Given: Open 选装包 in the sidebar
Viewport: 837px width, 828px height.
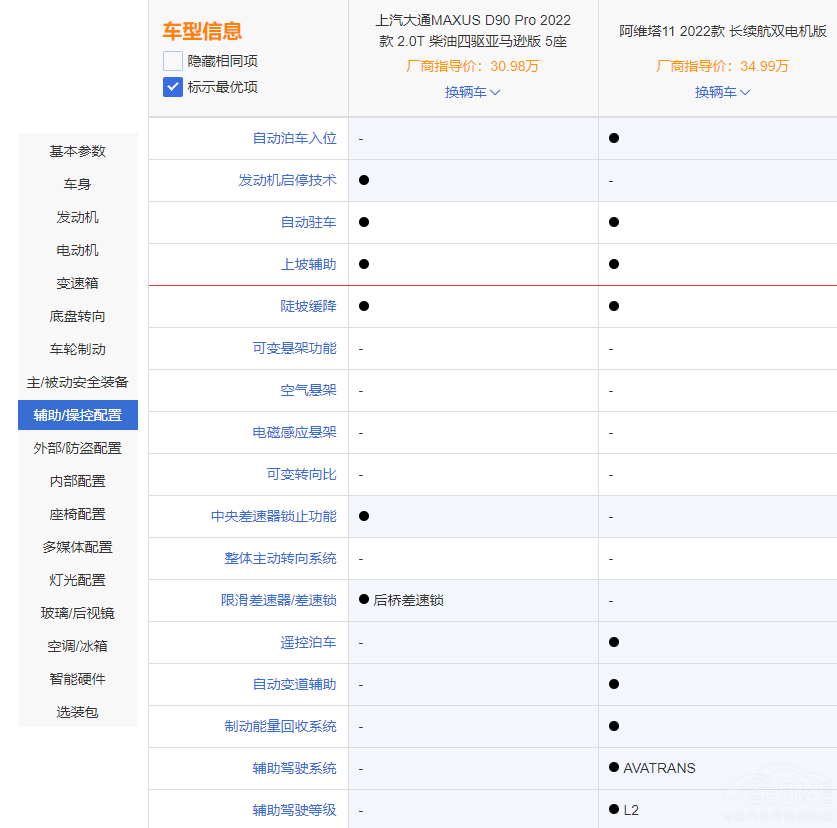Looking at the screenshot, I should (78, 712).
